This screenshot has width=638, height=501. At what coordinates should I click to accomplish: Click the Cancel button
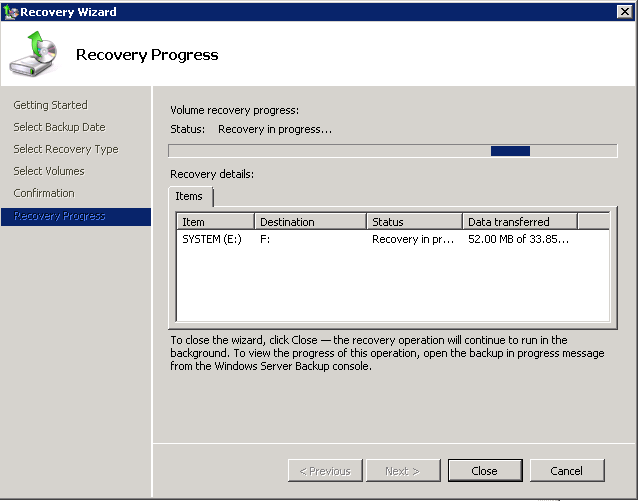(x=567, y=470)
